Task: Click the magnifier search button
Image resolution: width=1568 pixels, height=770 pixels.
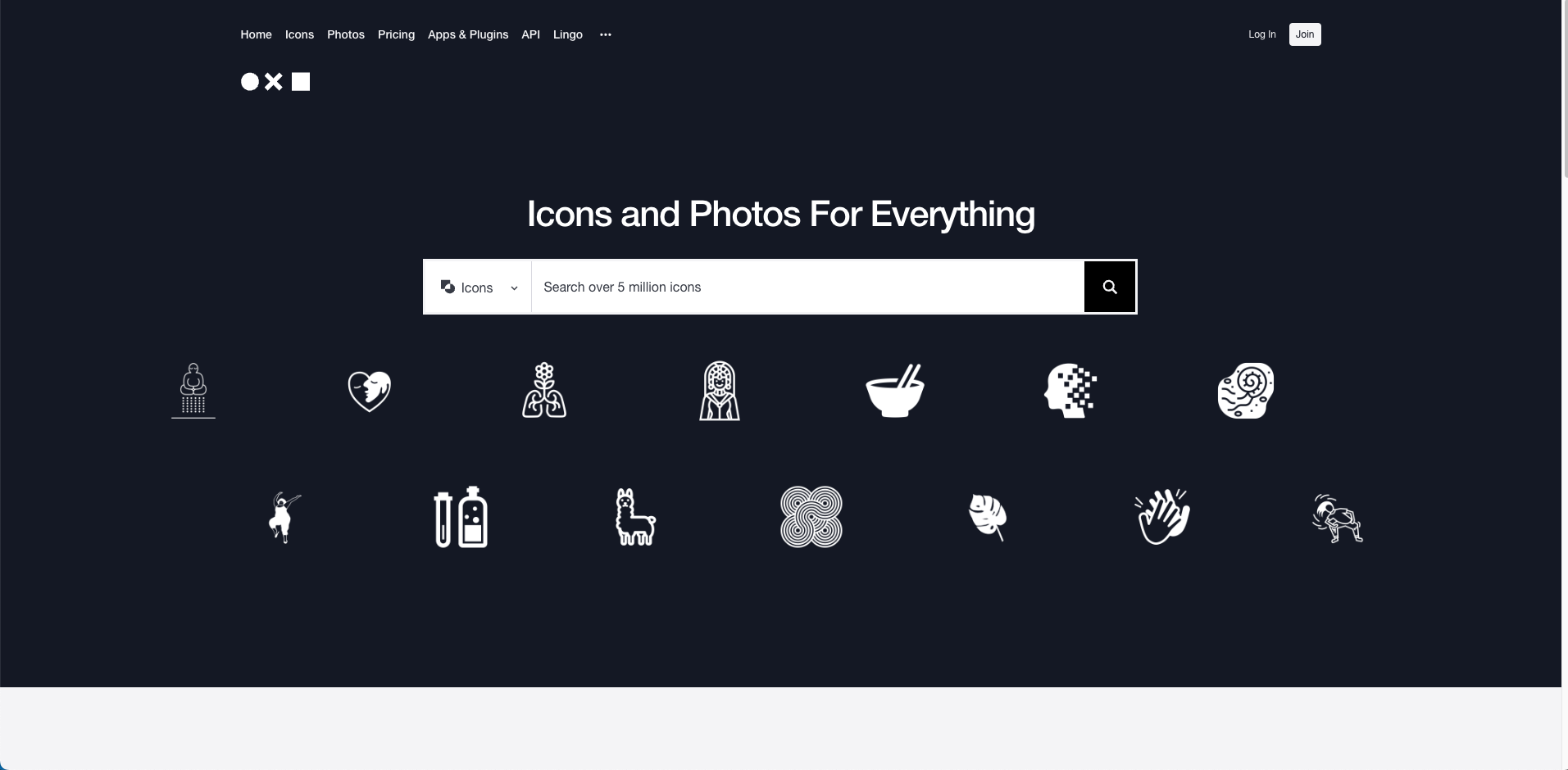Action: click(1110, 287)
